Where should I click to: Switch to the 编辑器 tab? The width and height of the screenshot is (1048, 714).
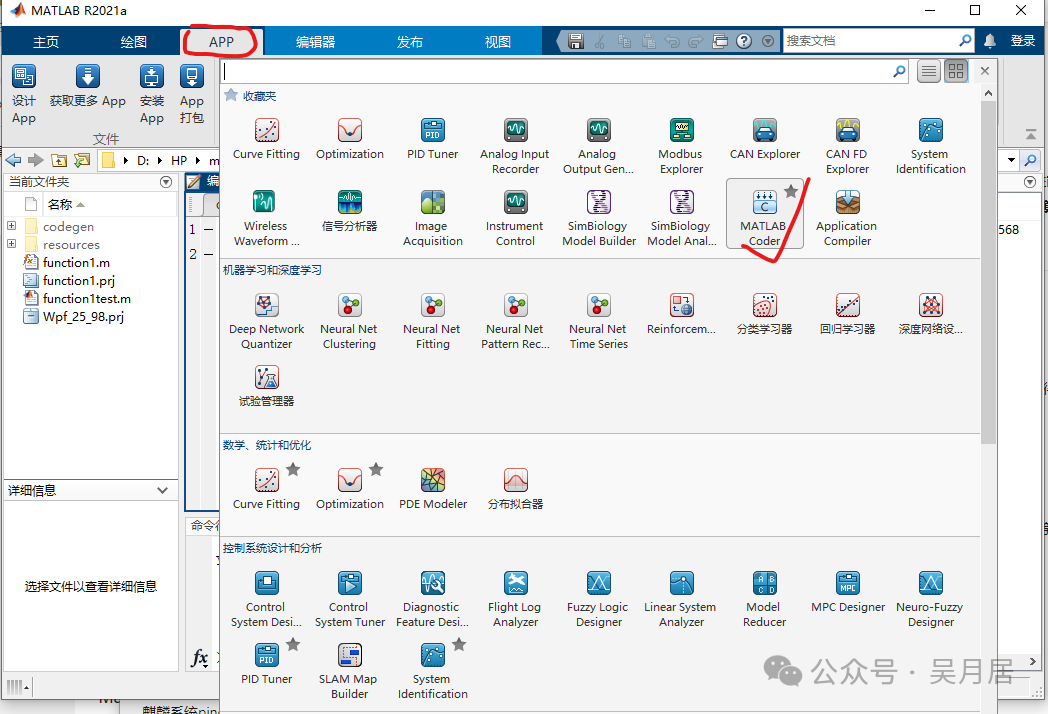[315, 41]
